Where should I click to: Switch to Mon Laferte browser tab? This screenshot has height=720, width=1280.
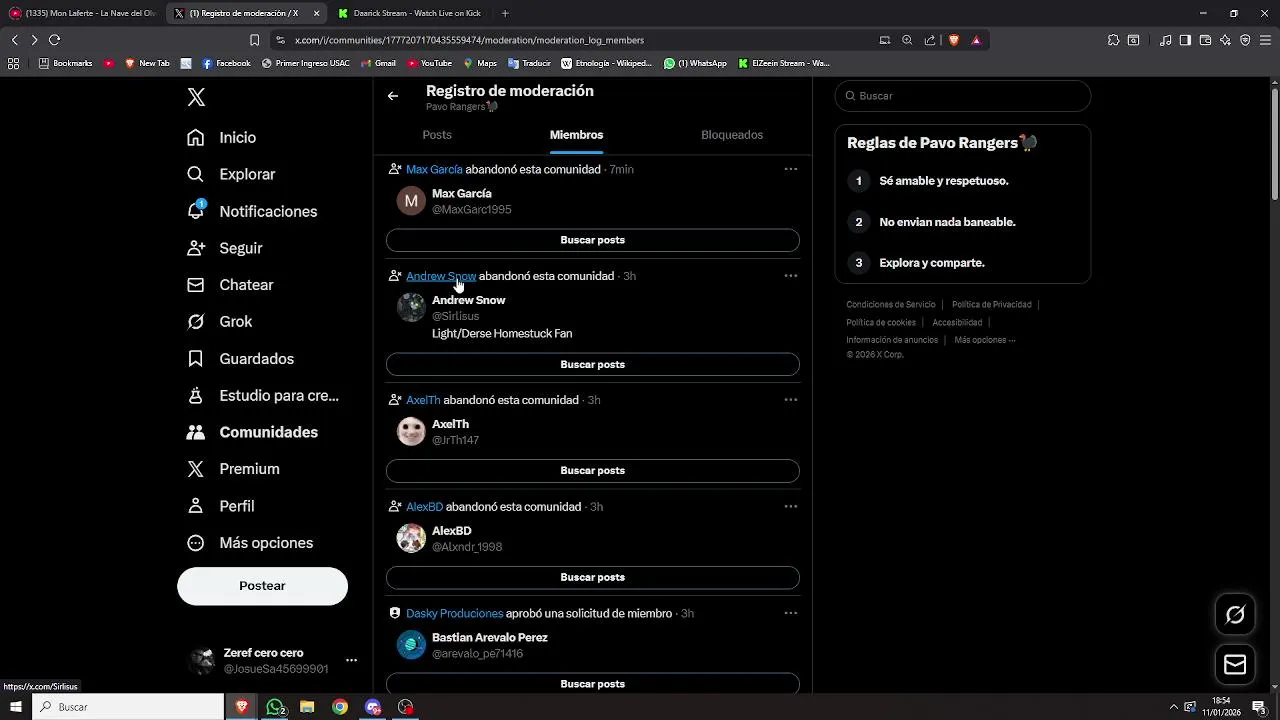(82, 13)
